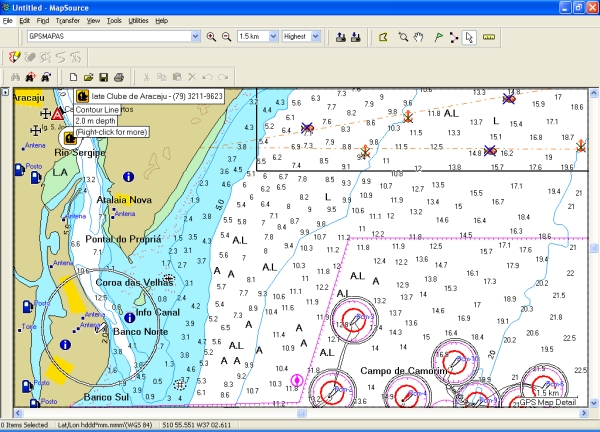Open the GPSMAPAS product dropdown
This screenshot has height=432, width=600.
point(195,37)
